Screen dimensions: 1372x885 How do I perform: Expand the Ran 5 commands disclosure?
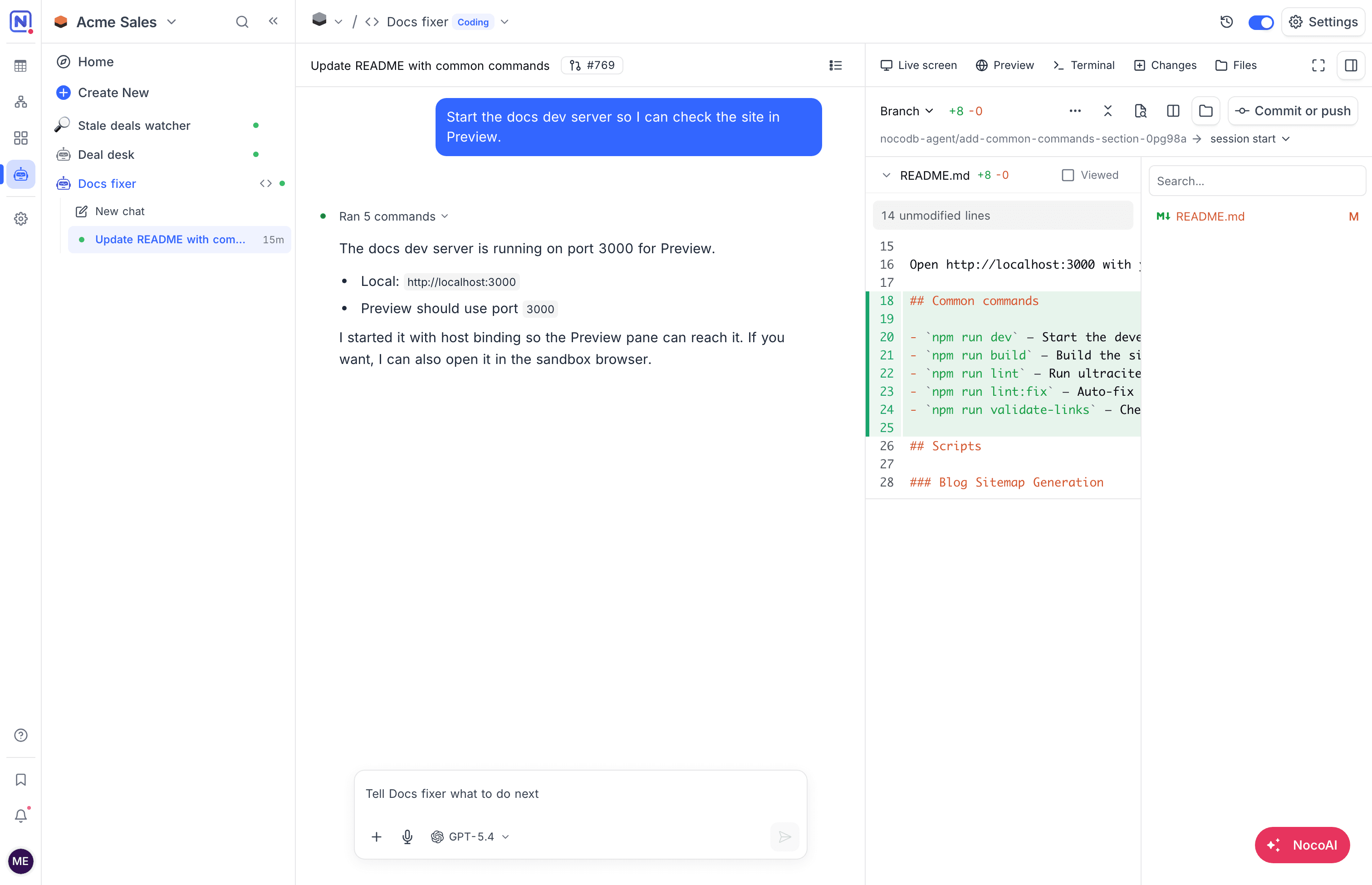[393, 216]
